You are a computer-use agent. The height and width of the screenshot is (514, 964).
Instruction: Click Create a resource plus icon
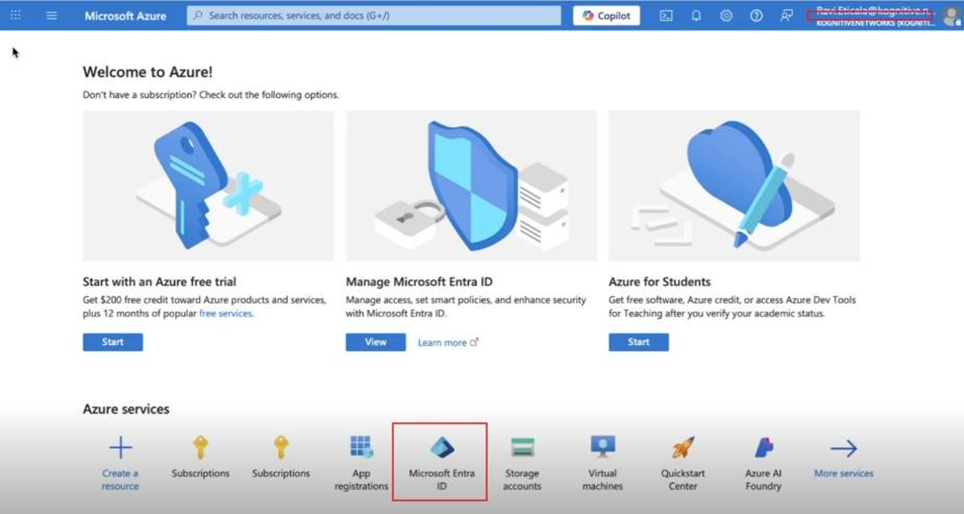coord(120,448)
